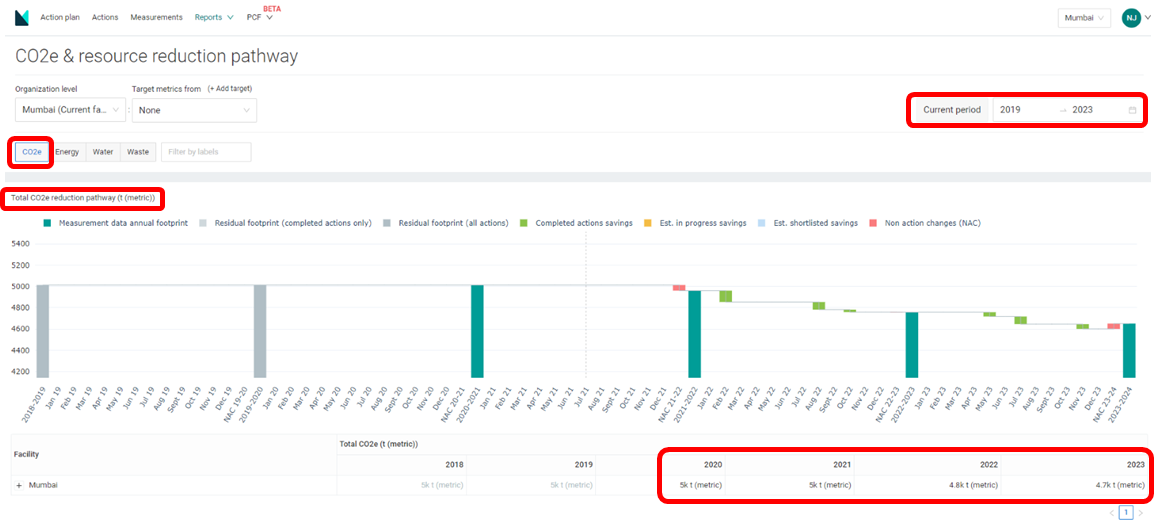
Task: Switch to the Waste tab
Action: click(x=138, y=152)
